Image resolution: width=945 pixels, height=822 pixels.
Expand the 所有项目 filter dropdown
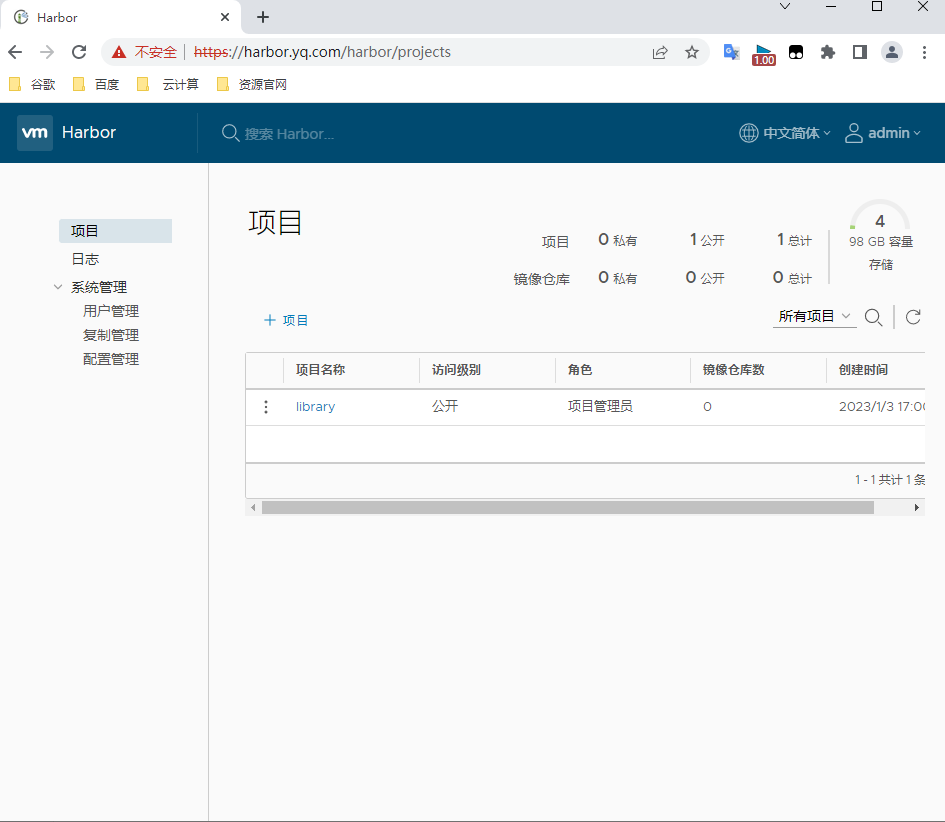[815, 316]
